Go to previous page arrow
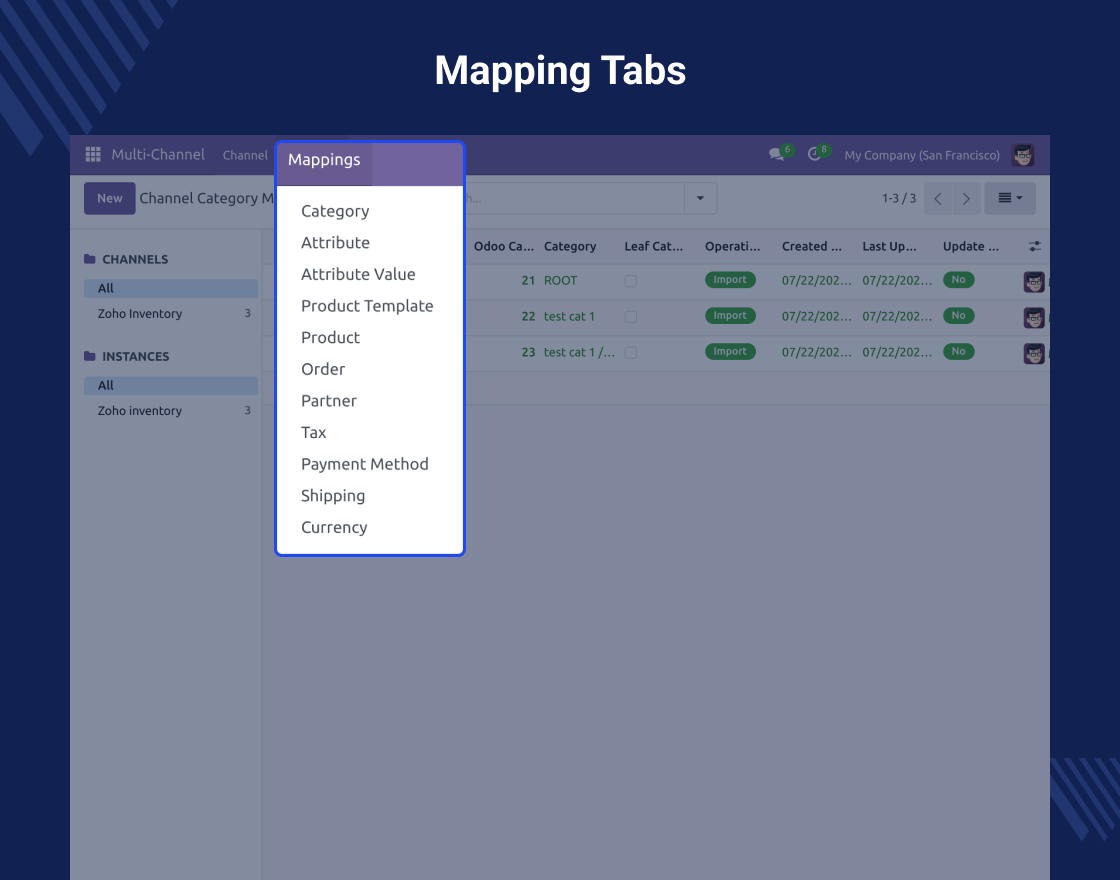This screenshot has width=1120, height=880. (x=938, y=199)
